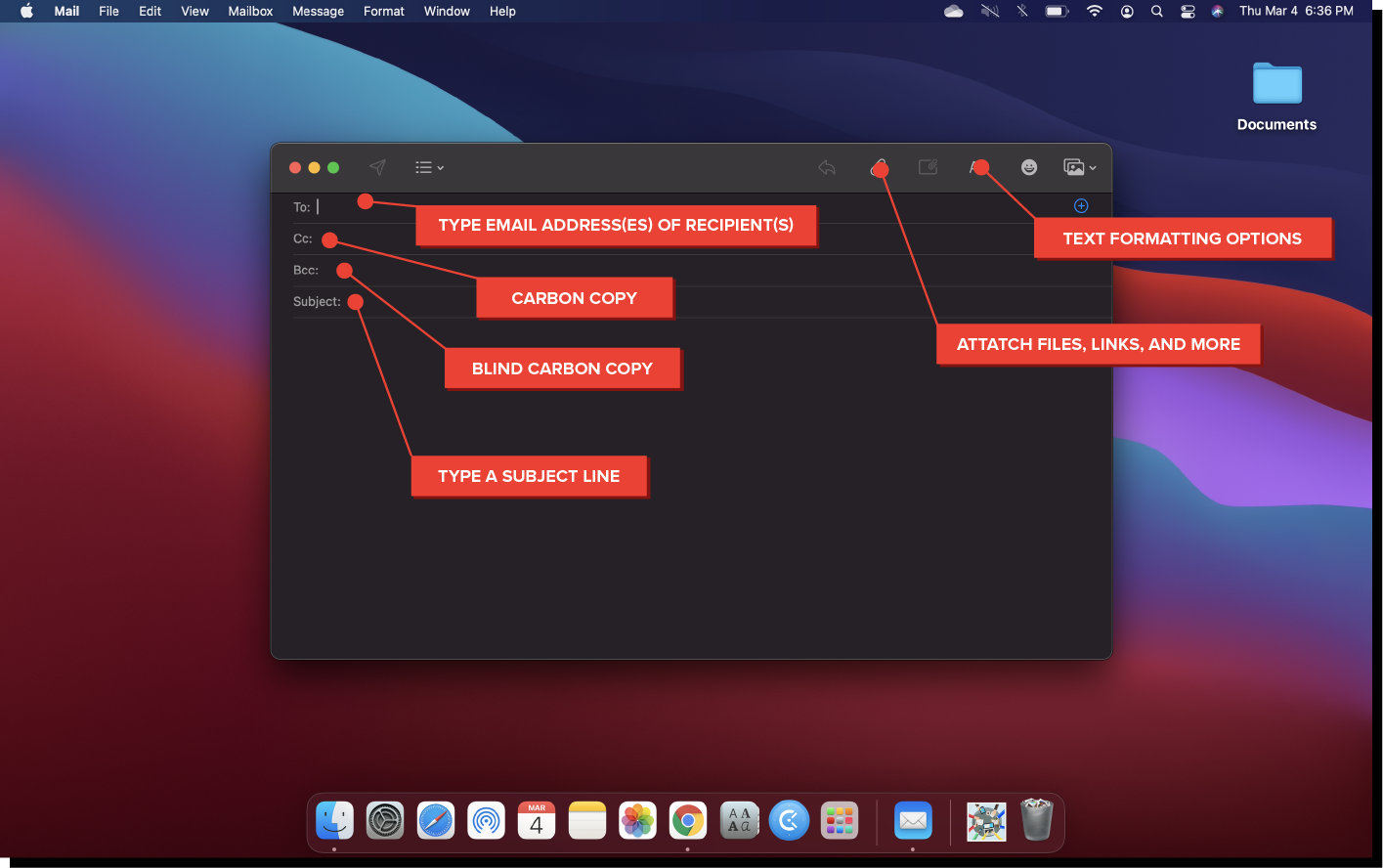Open AirDrop from the Dock
This screenshot has width=1383, height=868.
pos(486,821)
